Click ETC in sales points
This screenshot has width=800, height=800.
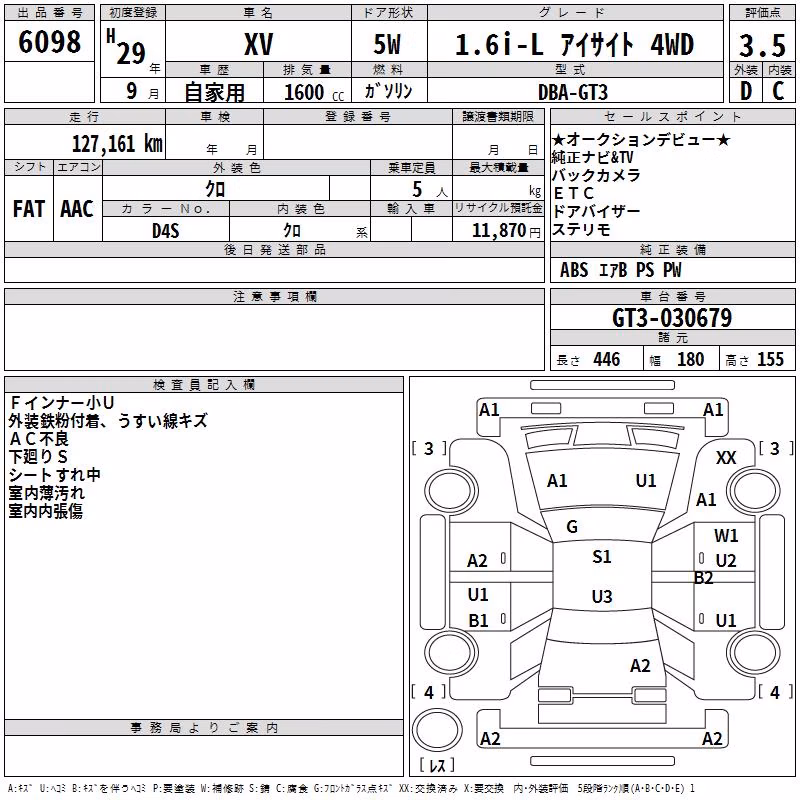click(x=573, y=193)
